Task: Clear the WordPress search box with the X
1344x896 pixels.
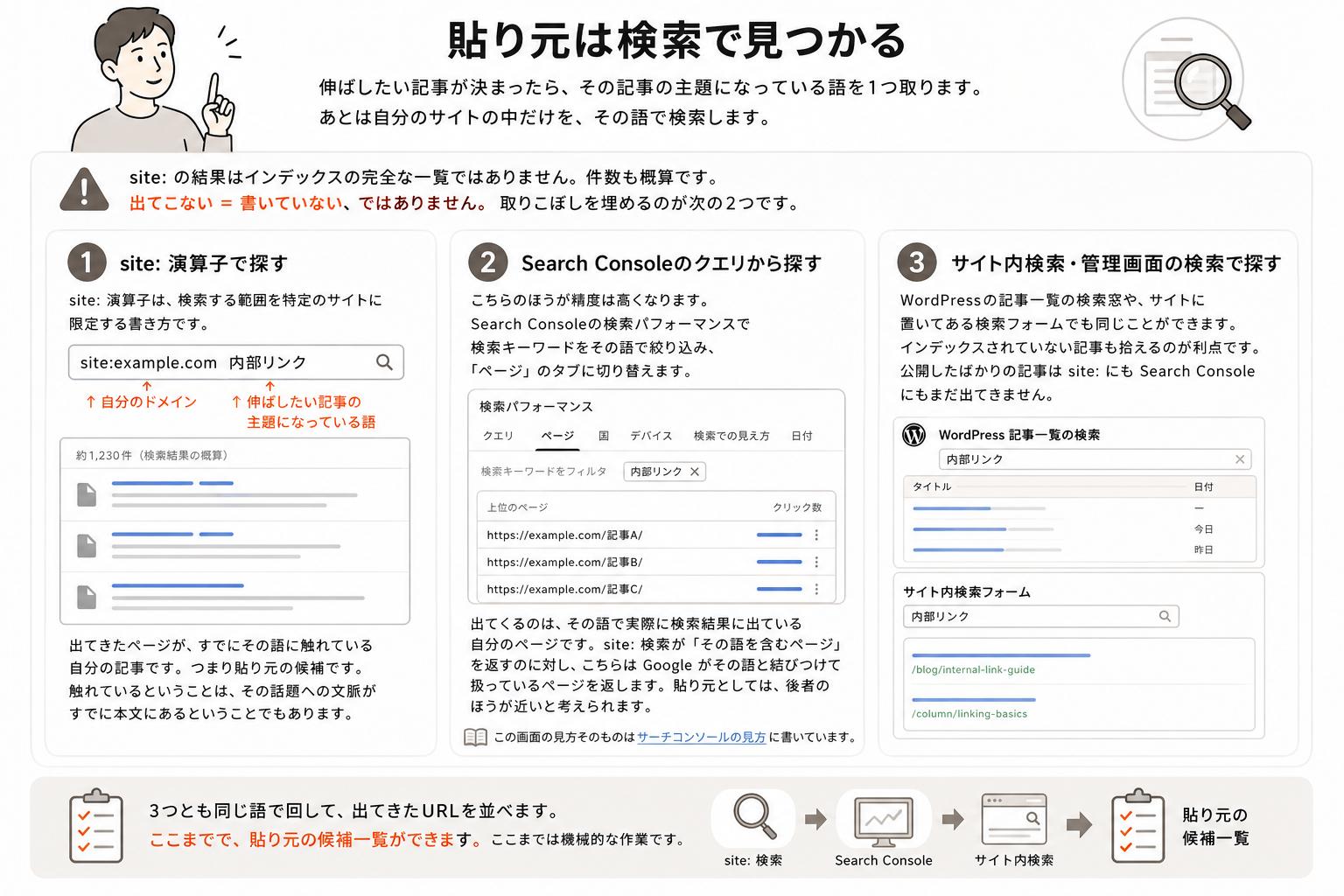Action: [1240, 459]
